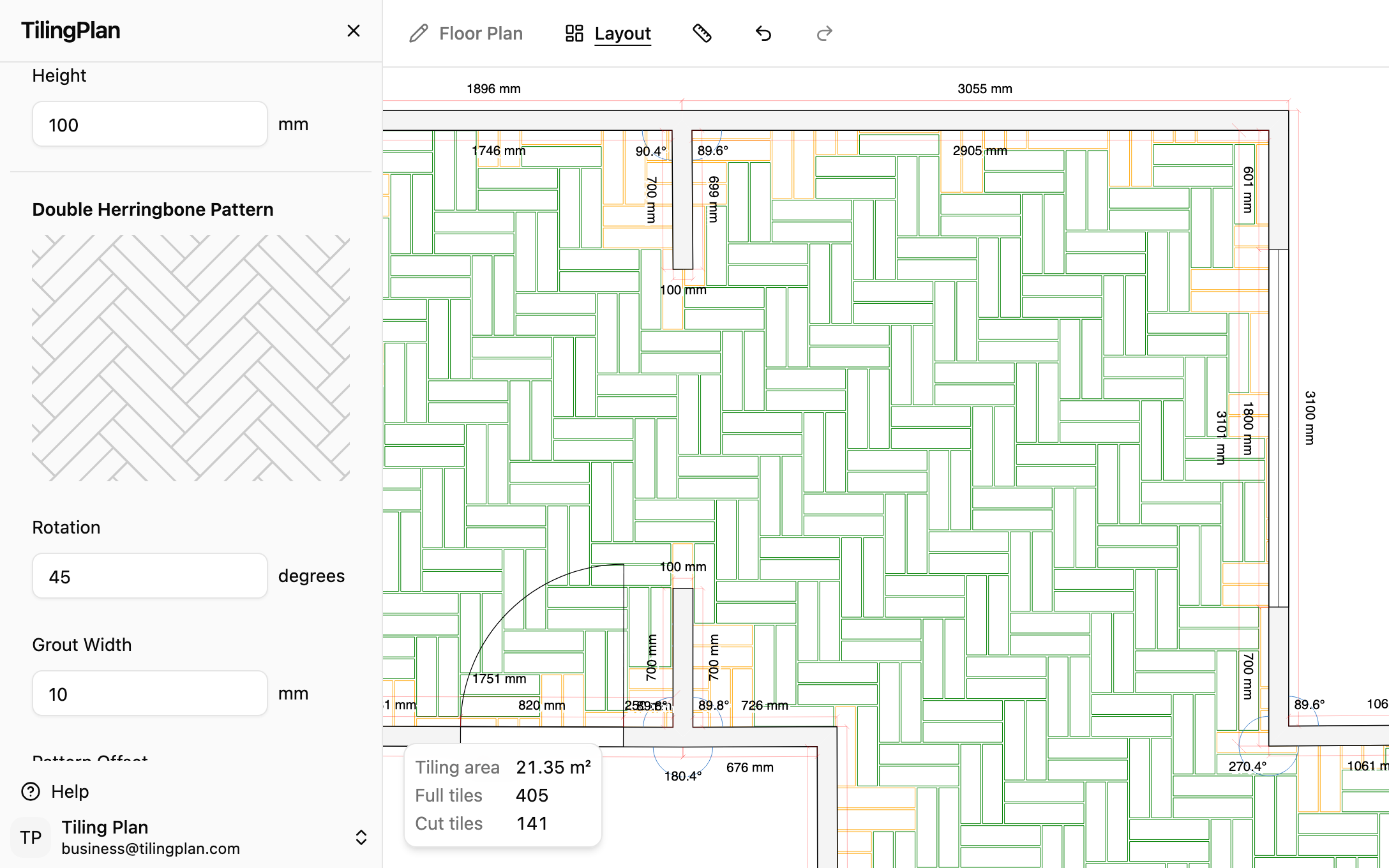This screenshot has height=868, width=1389.
Task: Edit the Rotation degrees field
Action: [150, 576]
